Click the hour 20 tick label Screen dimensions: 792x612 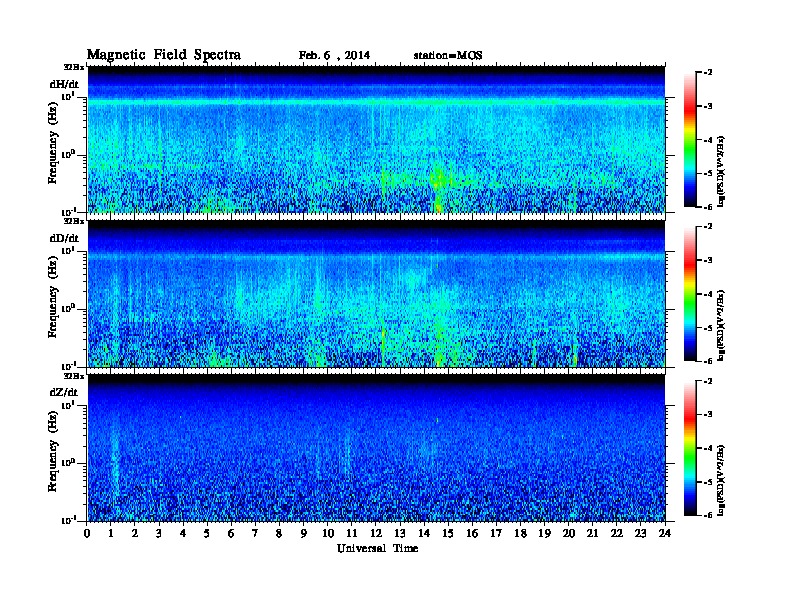569,533
